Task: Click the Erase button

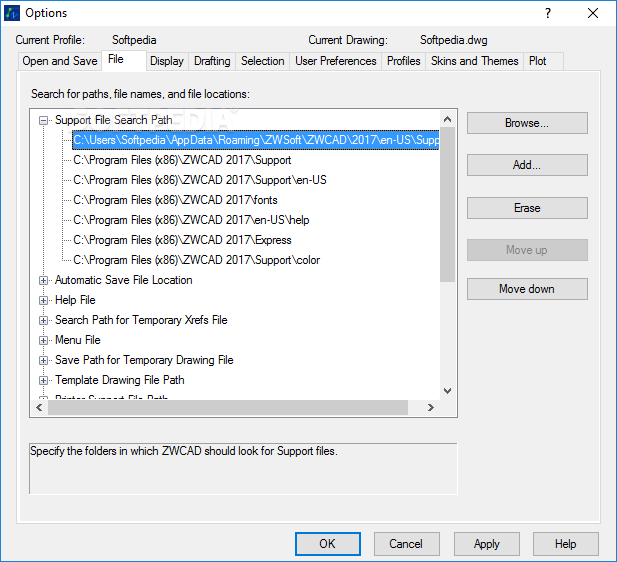Action: click(x=527, y=208)
